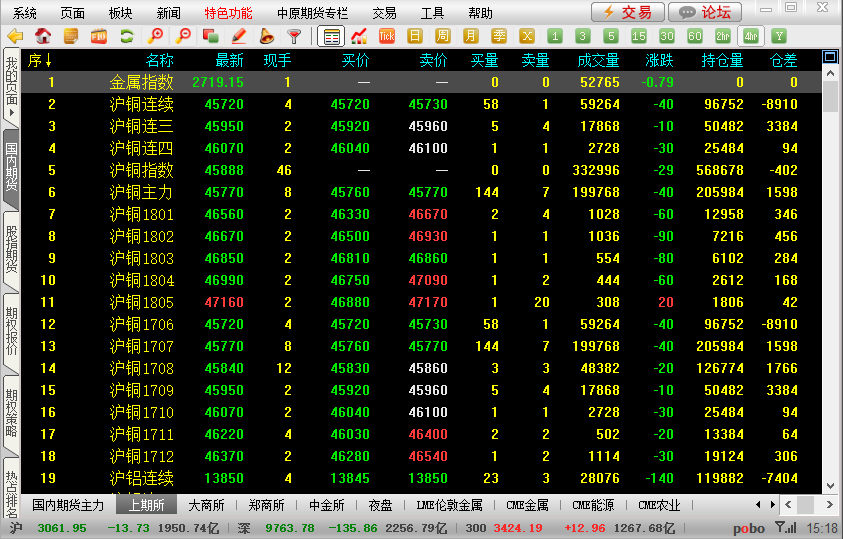Sort by 成交量 column header
The width and height of the screenshot is (843, 539).
click(598, 60)
